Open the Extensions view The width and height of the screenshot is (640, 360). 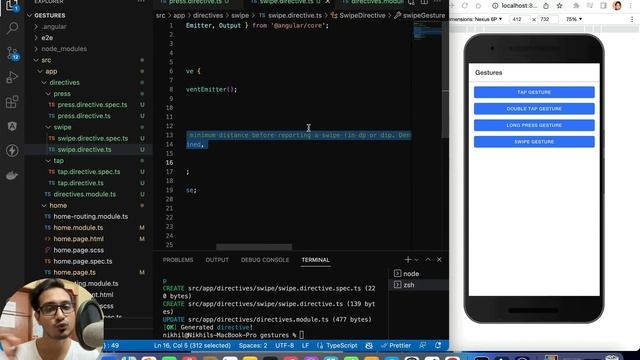pos(12,102)
